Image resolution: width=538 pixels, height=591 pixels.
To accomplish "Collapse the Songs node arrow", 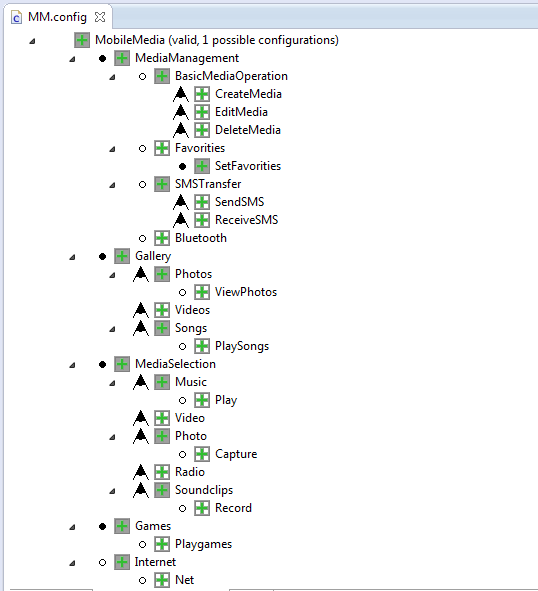I will click(x=112, y=329).
